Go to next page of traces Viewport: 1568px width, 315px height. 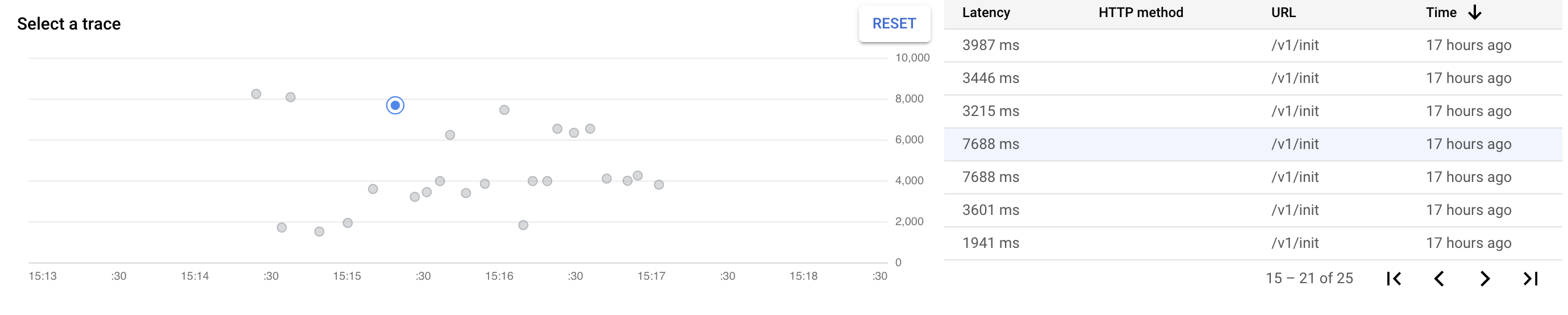[1484, 279]
